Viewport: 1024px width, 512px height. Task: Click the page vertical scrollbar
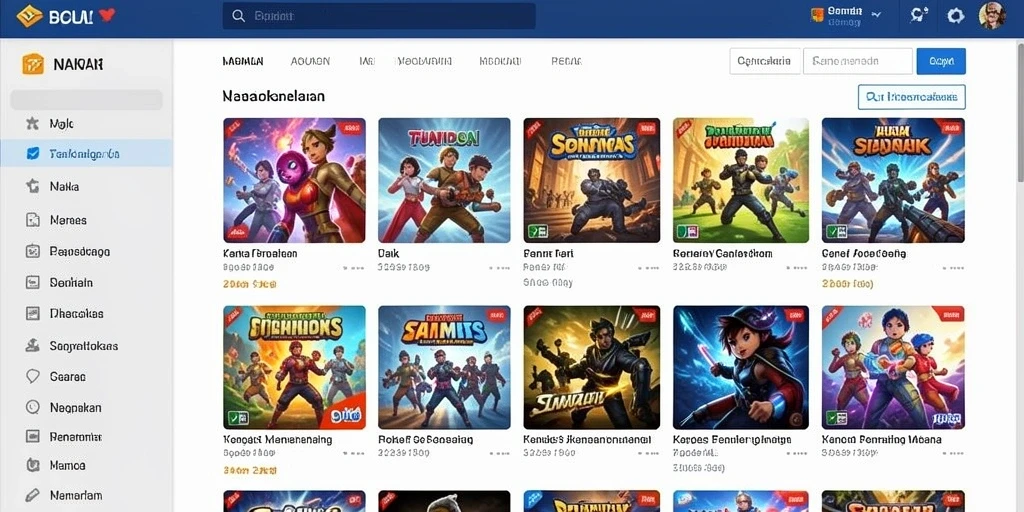1020,111
